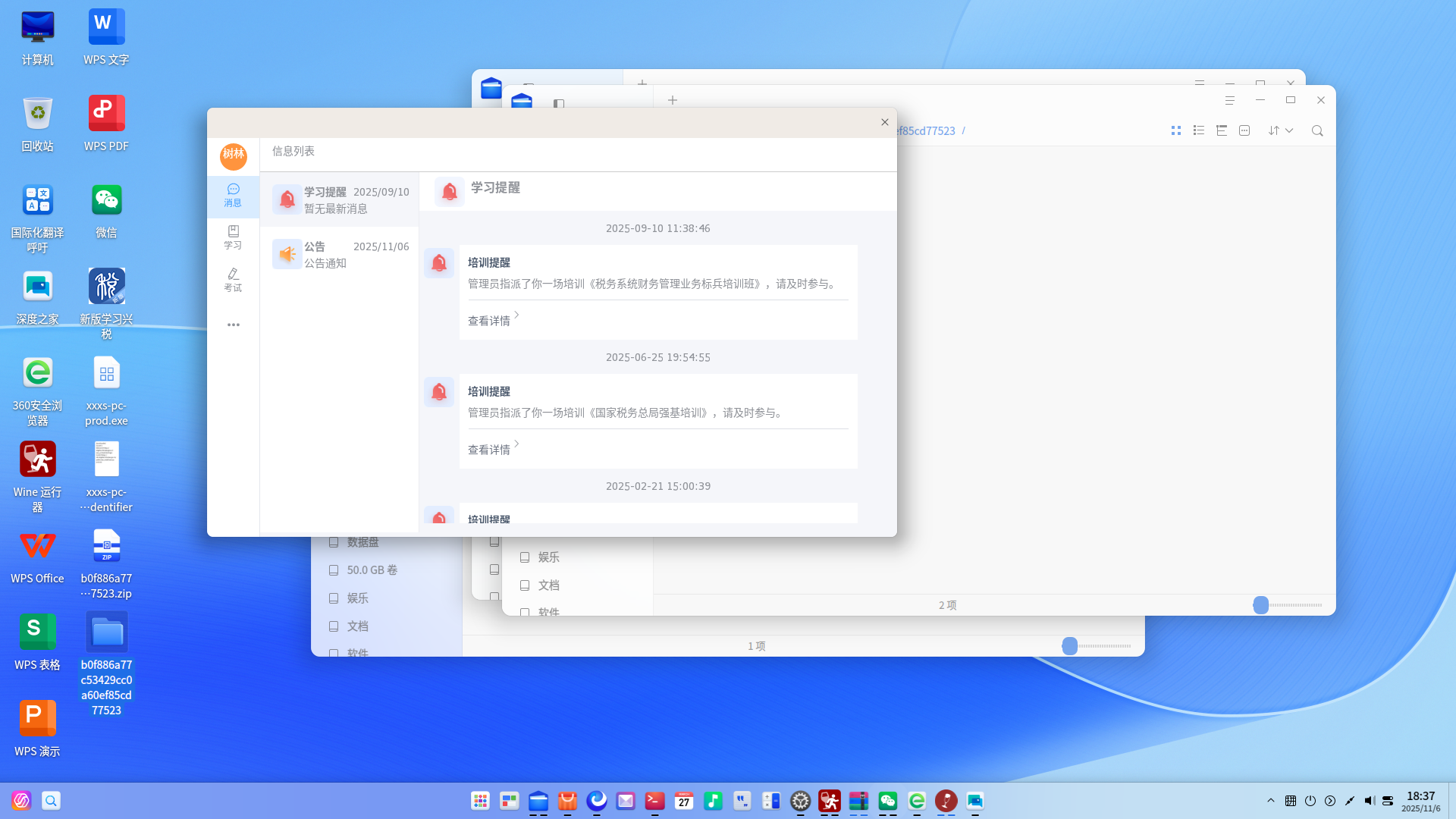
Task: Open 360安全浏览器 desktop icon
Action: tap(37, 391)
